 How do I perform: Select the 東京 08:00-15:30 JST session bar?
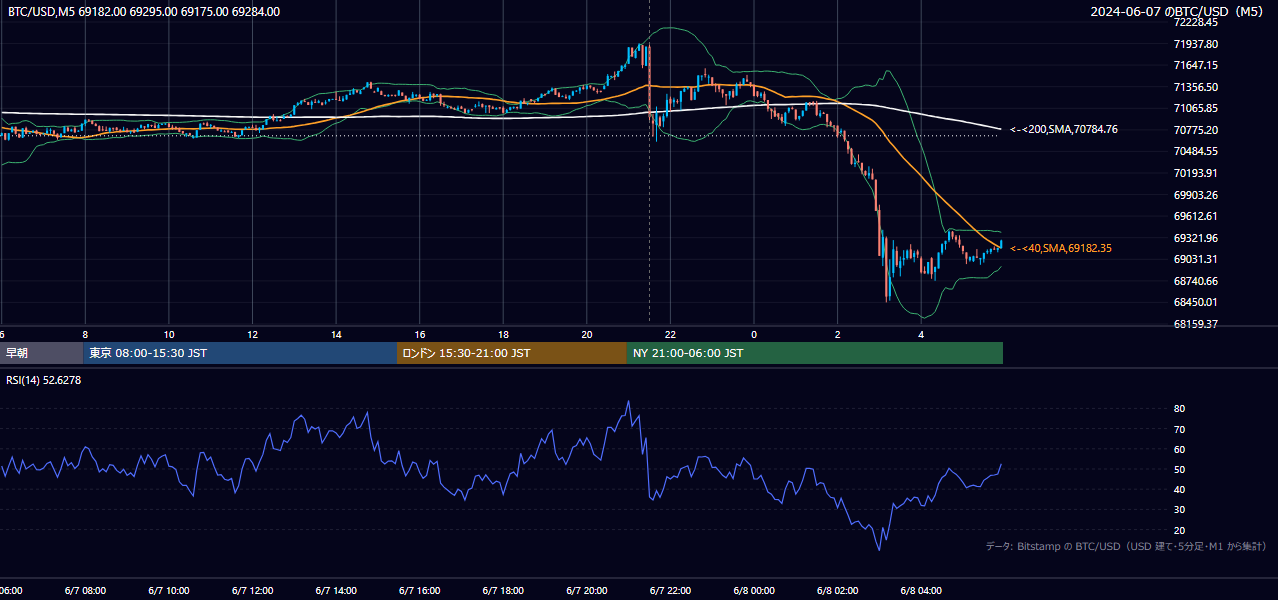241,353
